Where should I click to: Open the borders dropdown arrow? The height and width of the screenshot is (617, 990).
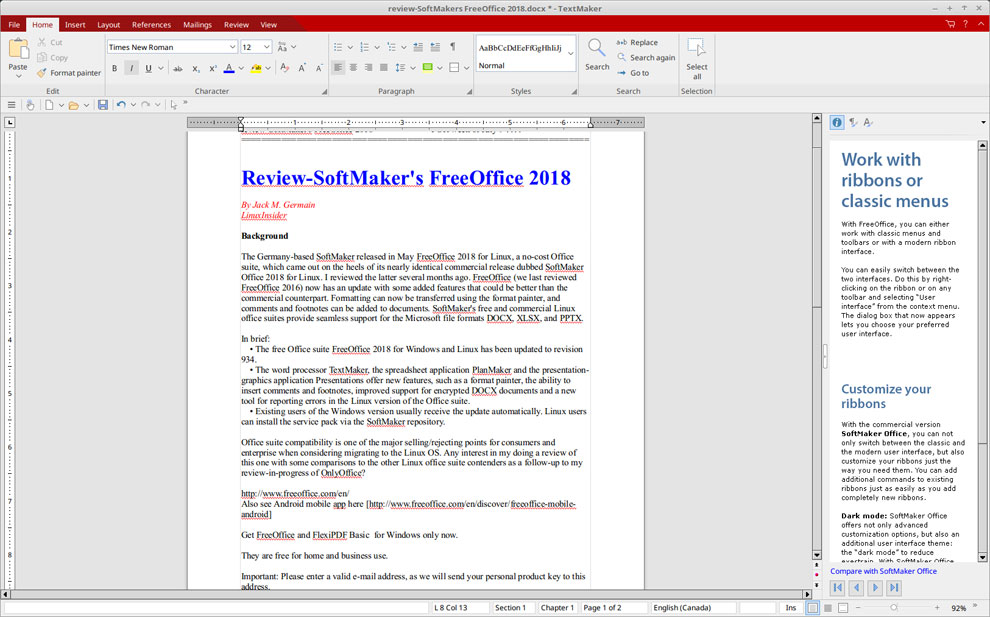[x=467, y=68]
